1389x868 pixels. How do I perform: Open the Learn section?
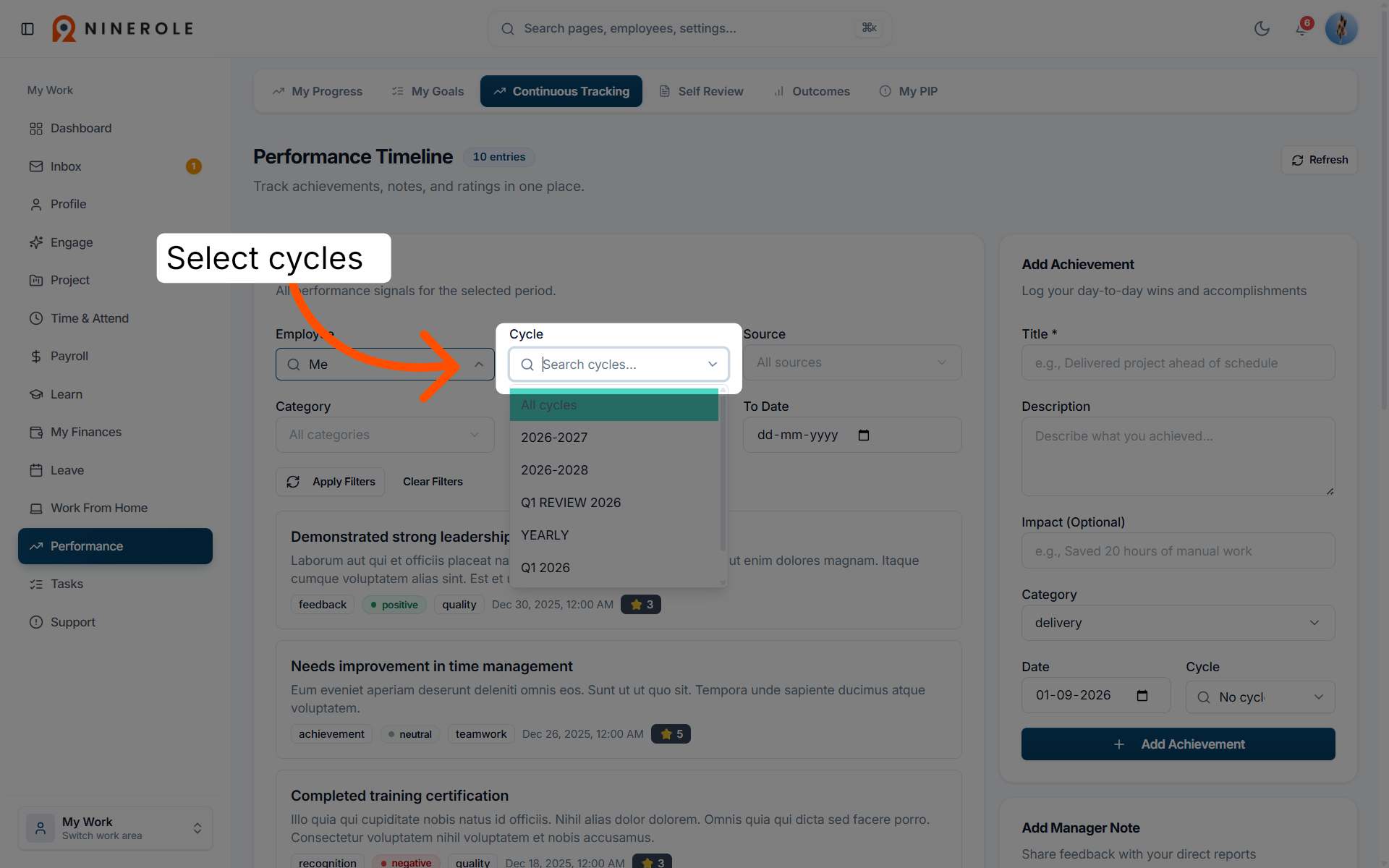[115, 394]
